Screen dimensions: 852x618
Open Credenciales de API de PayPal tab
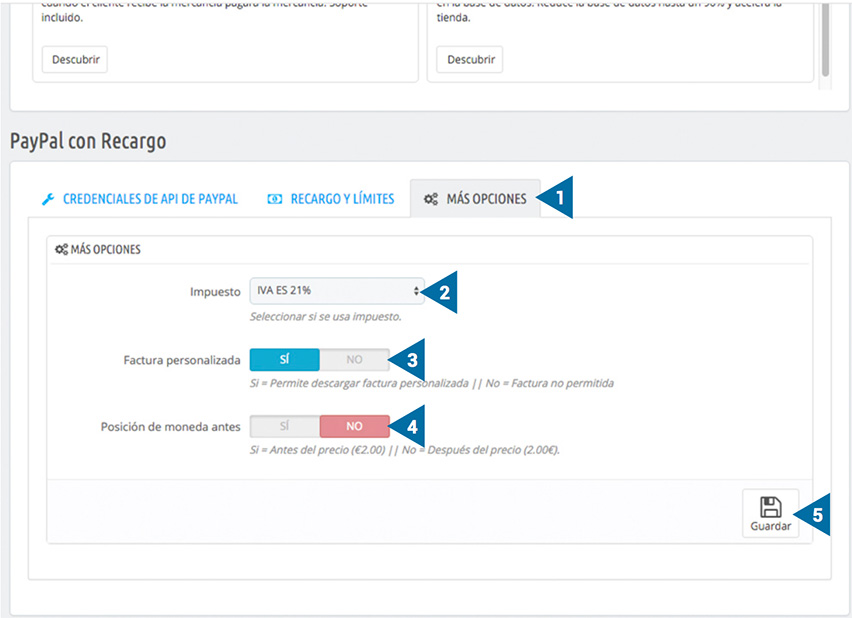click(x=140, y=199)
